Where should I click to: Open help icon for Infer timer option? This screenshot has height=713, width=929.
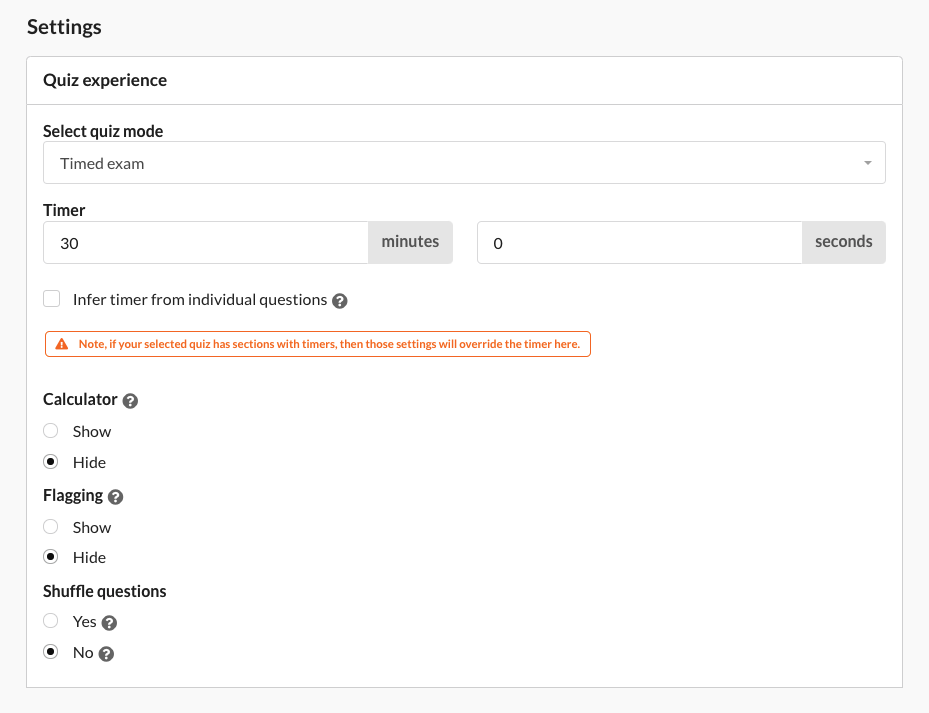coord(339,301)
